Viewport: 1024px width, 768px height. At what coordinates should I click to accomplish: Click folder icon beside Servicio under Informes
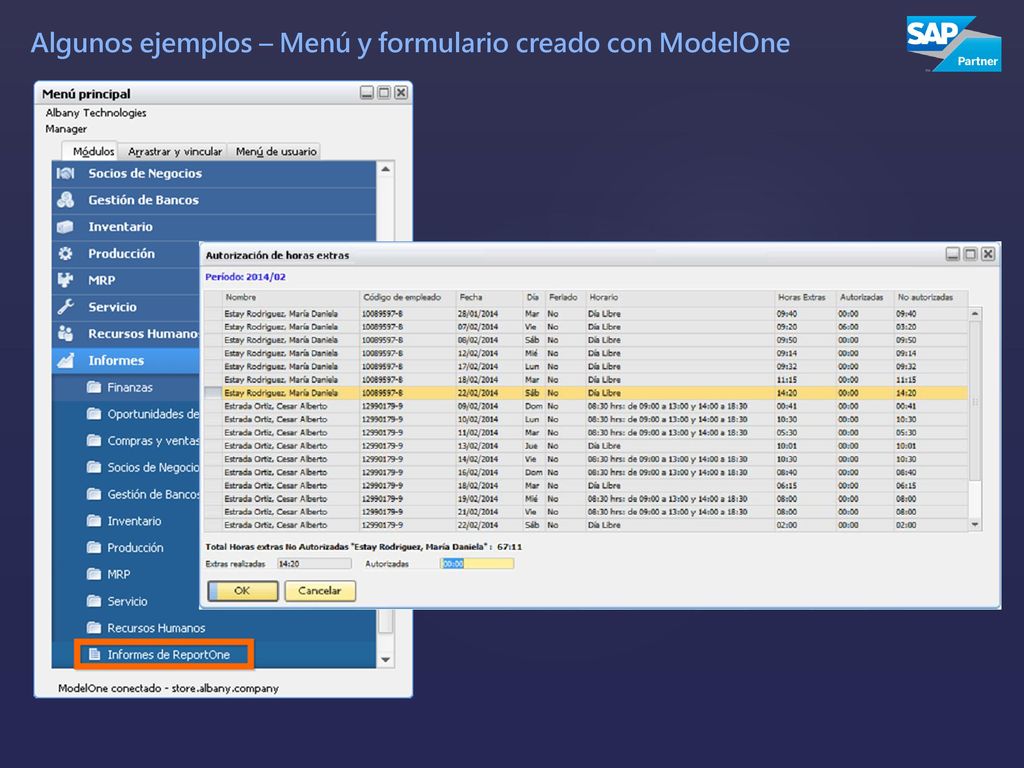(94, 601)
